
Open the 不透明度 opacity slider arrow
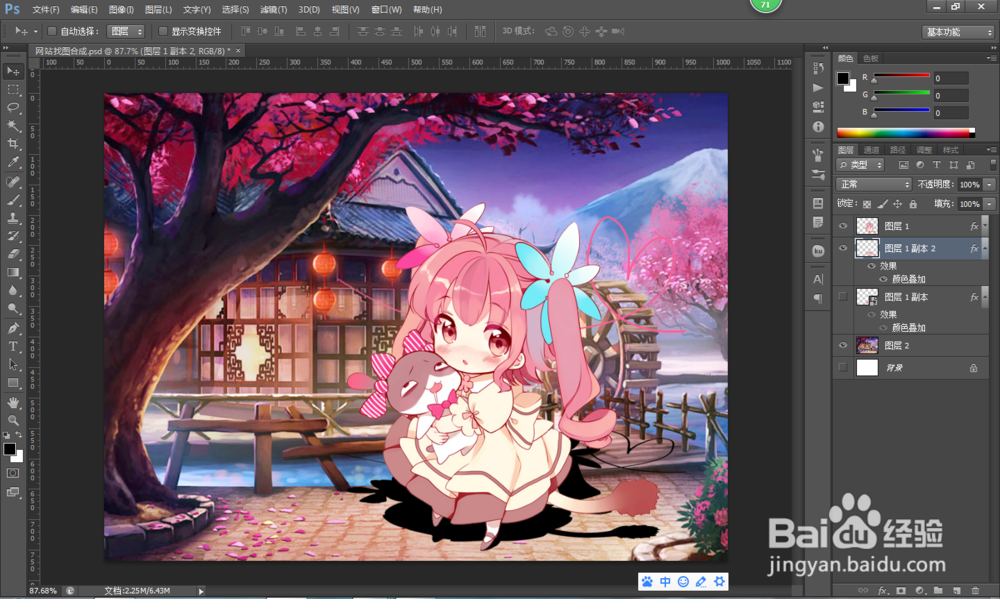[x=990, y=184]
